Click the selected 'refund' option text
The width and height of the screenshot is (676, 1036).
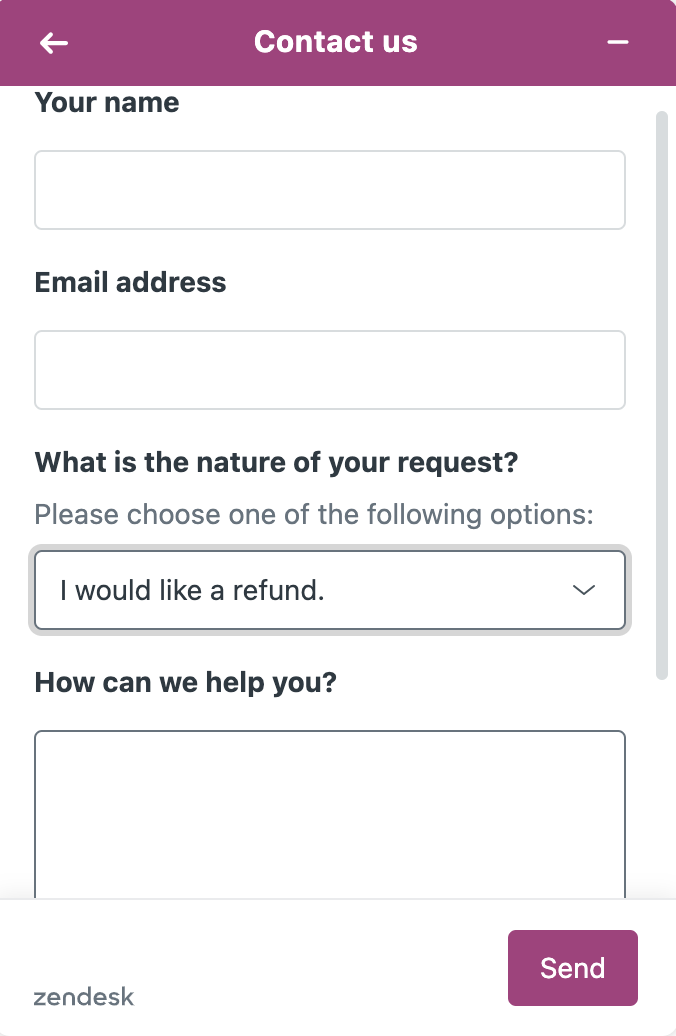click(x=192, y=590)
